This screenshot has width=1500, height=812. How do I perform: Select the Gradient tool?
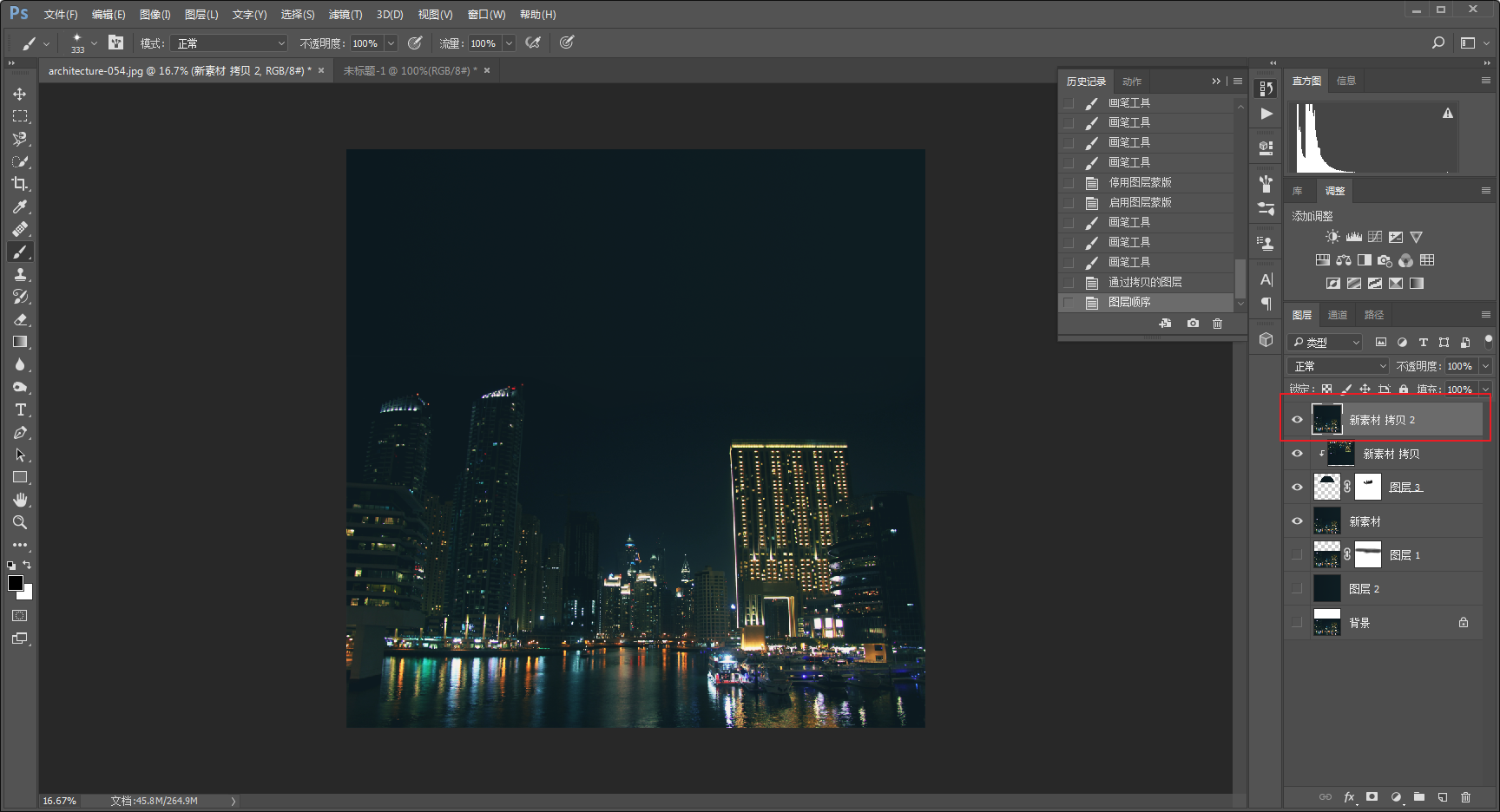(20, 342)
